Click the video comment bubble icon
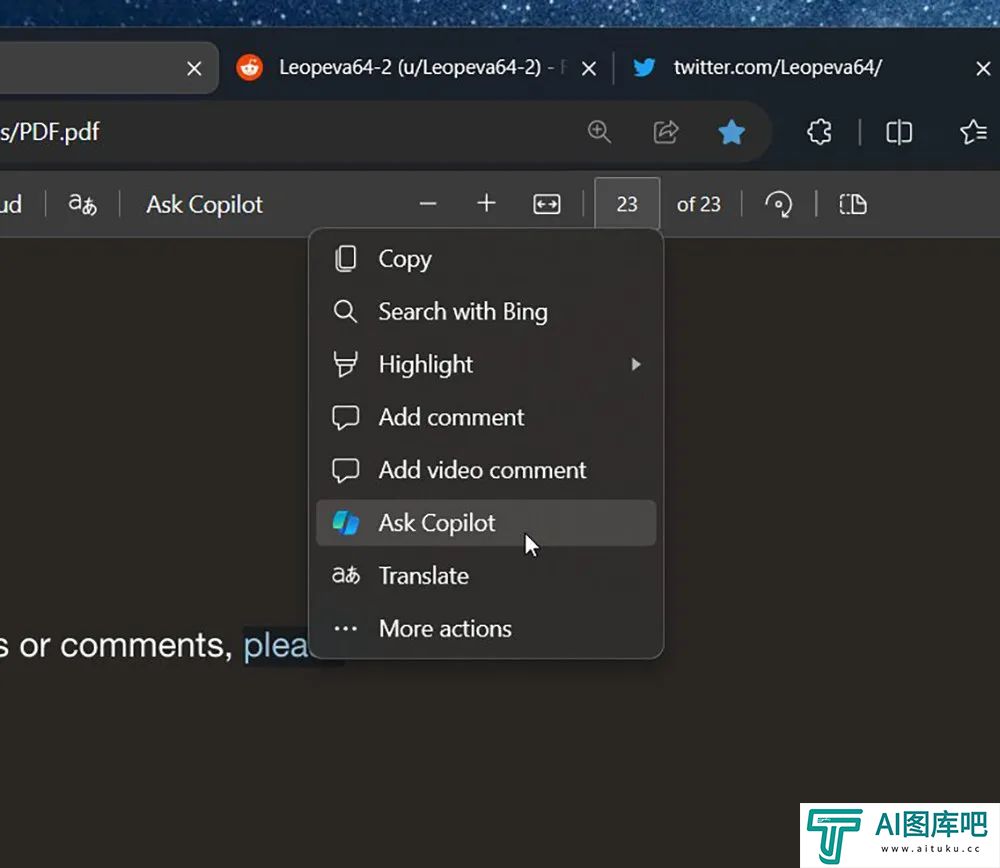This screenshot has height=868, width=1000. coord(346,471)
